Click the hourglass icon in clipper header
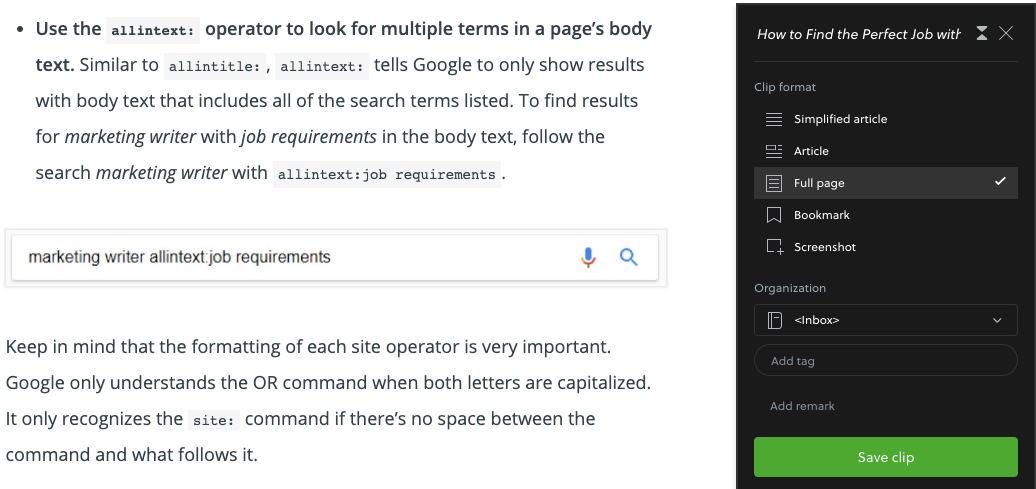 982,34
